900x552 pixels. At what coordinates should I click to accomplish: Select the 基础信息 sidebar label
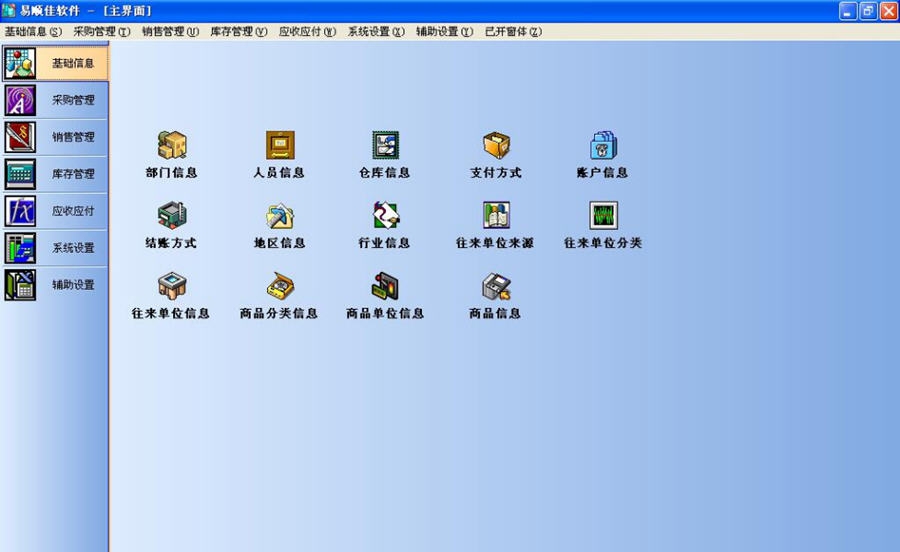(73, 63)
